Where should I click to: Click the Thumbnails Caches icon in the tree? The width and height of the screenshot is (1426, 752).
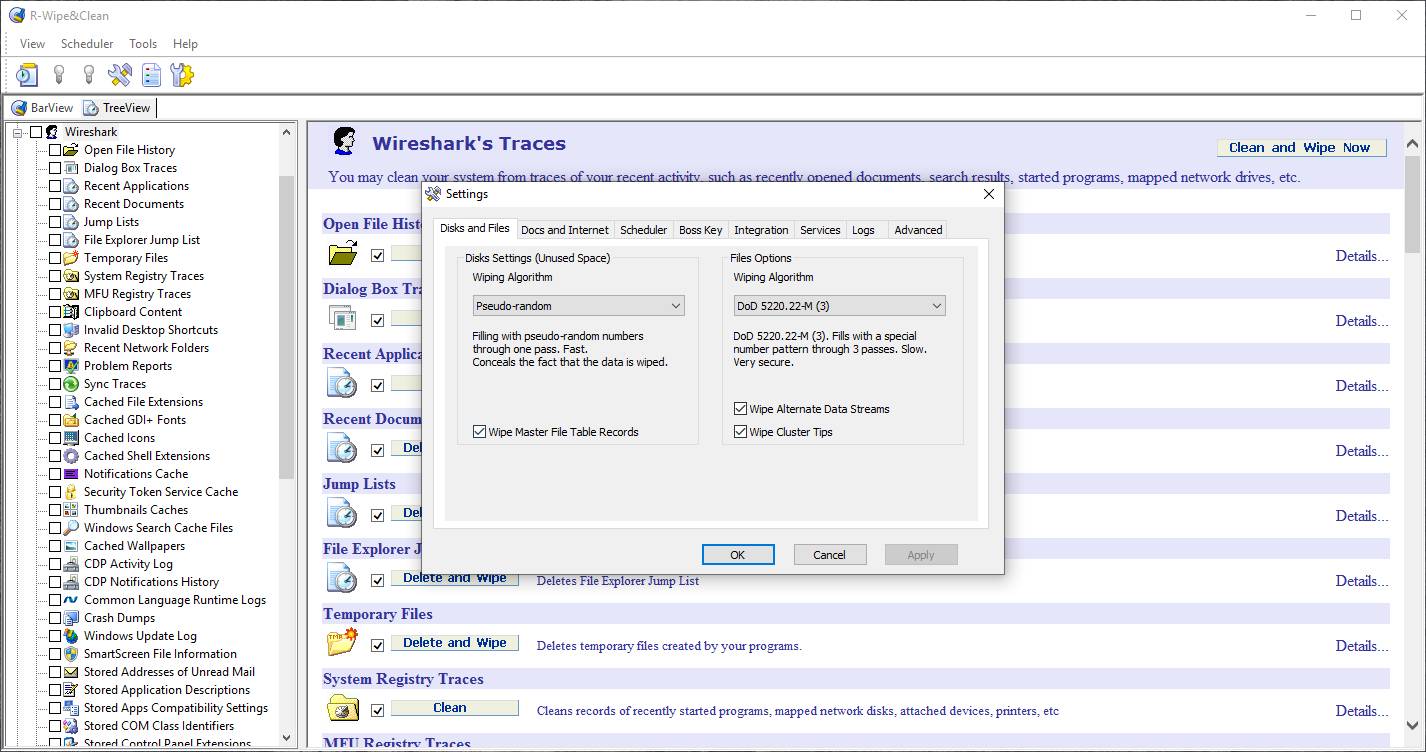point(71,510)
